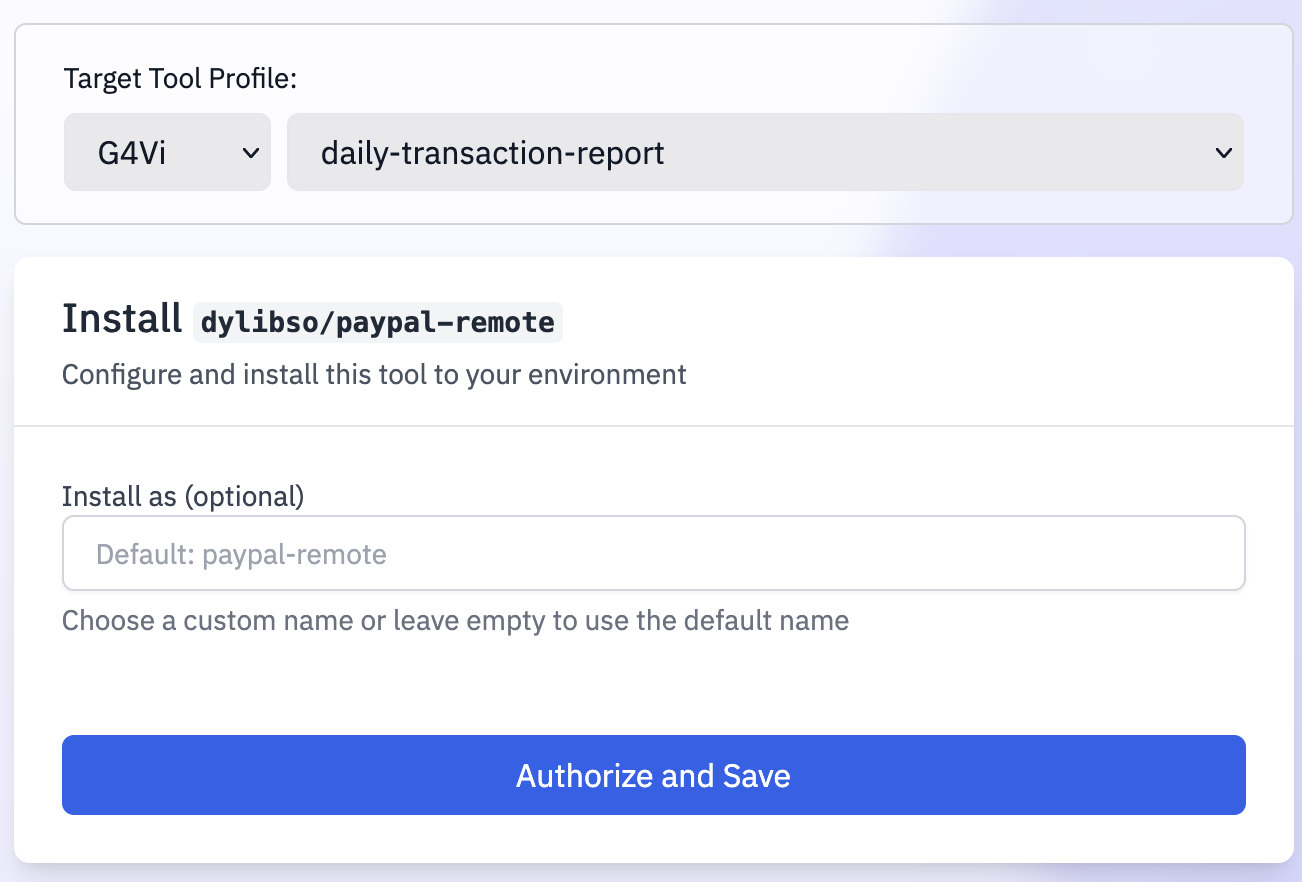The height and width of the screenshot is (882, 1302).
Task: Click the "(optional)" text above the name field
Action: click(244, 496)
